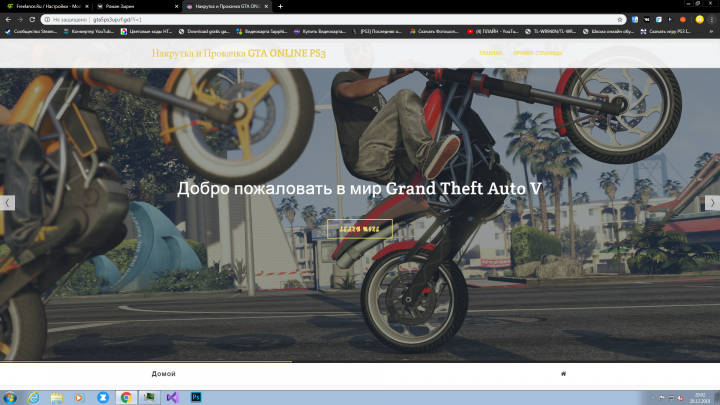The image size is (720, 405).
Task: Open the Конвертер YouTube bookmark
Action: click(x=89, y=32)
